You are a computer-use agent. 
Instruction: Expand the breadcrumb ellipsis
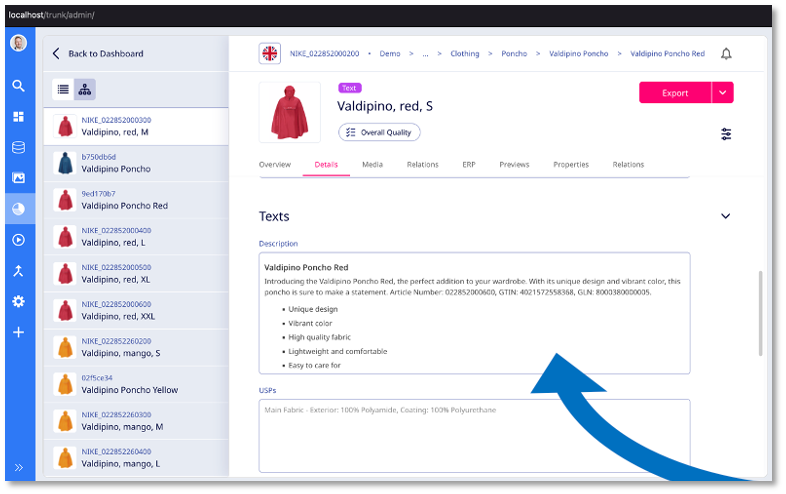tap(425, 54)
